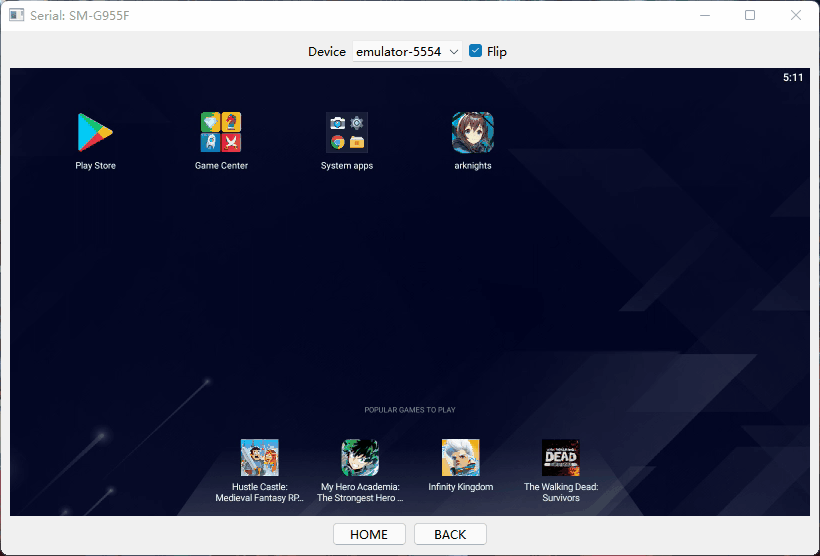Click the Flip label text
This screenshot has width=820, height=556.
[x=497, y=51]
